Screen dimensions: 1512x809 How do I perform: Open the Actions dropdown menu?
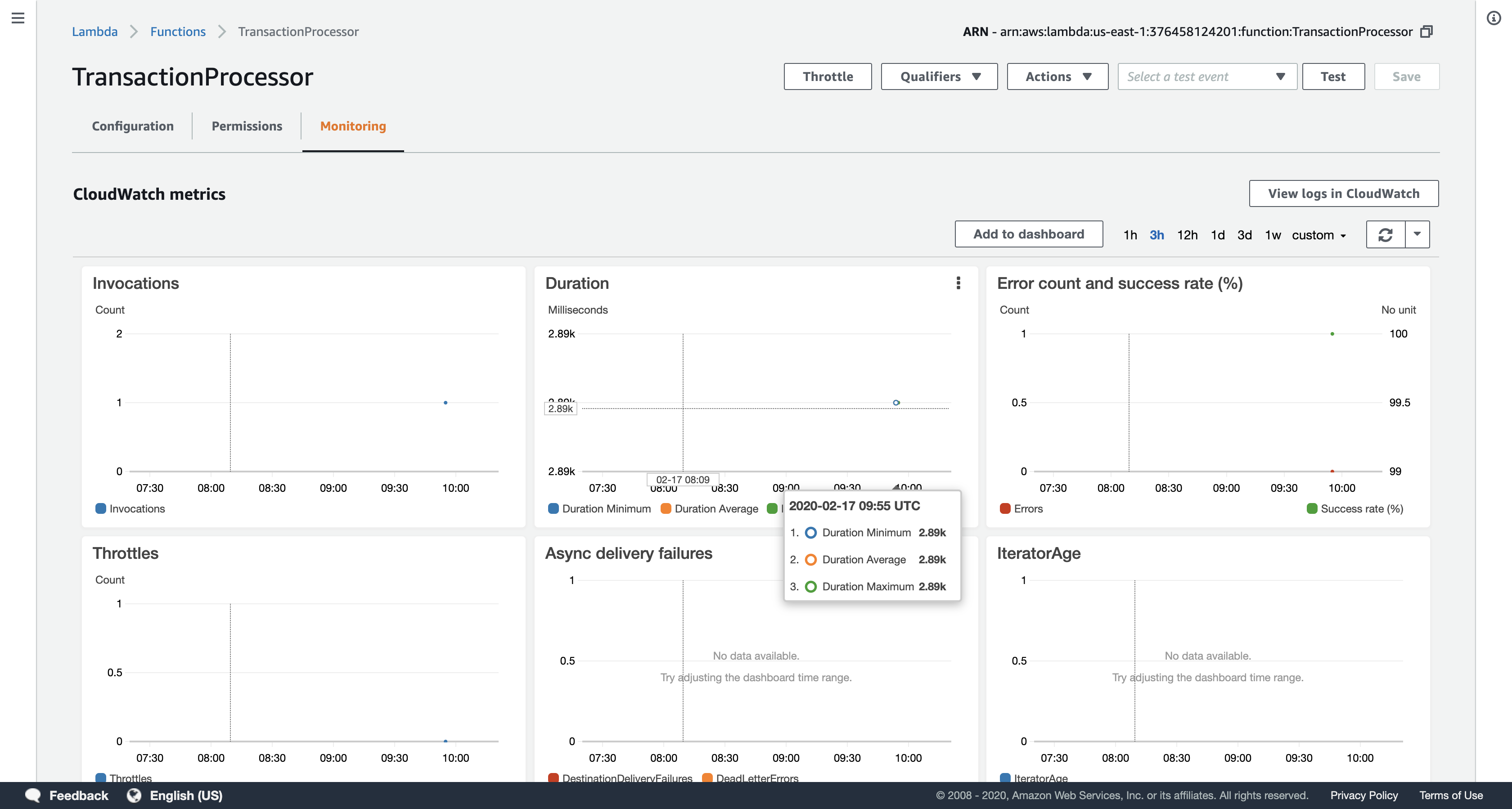pyautogui.click(x=1057, y=76)
